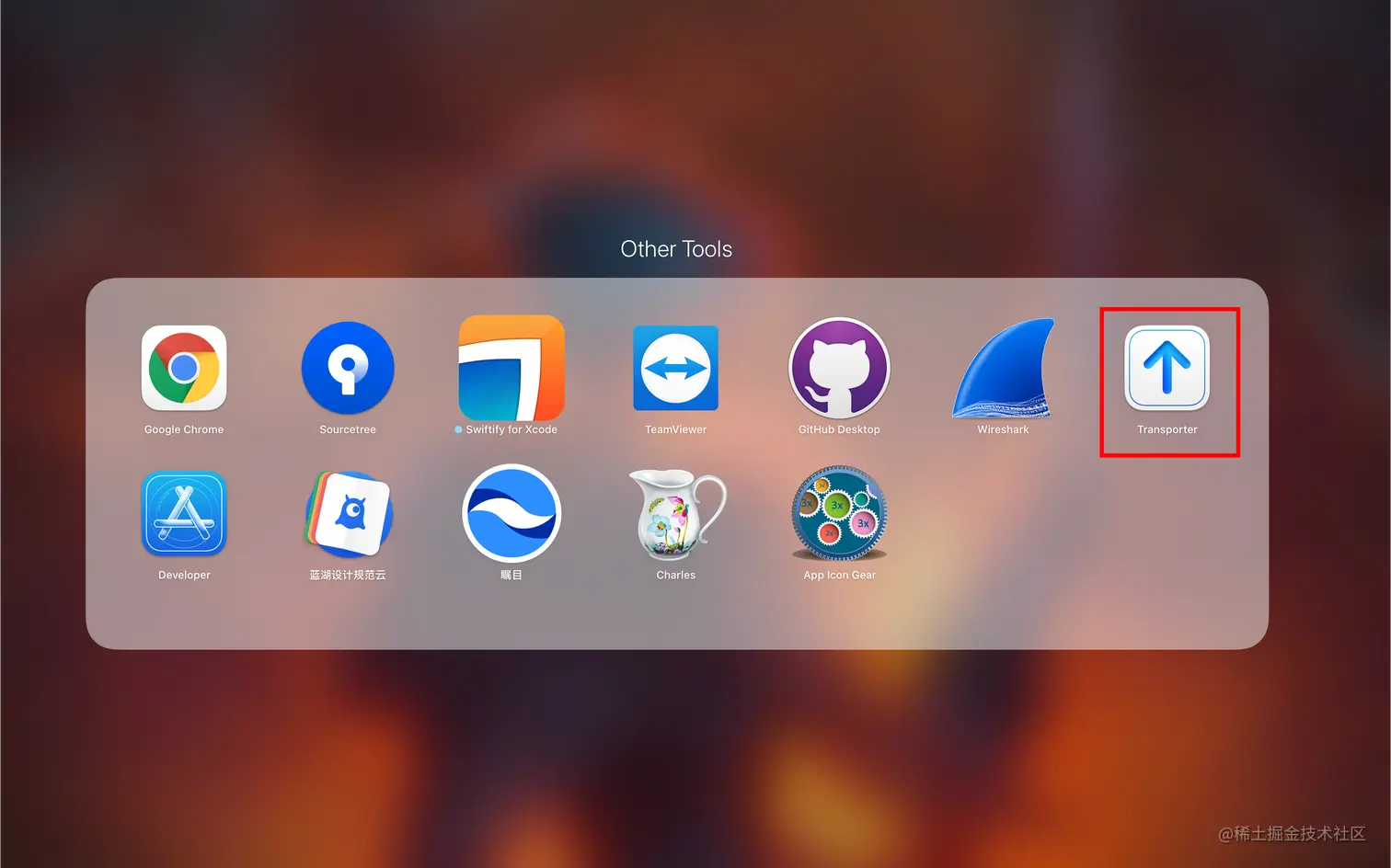This screenshot has height=868, width=1391.
Task: Launch TeamViewer app
Action: point(675,368)
